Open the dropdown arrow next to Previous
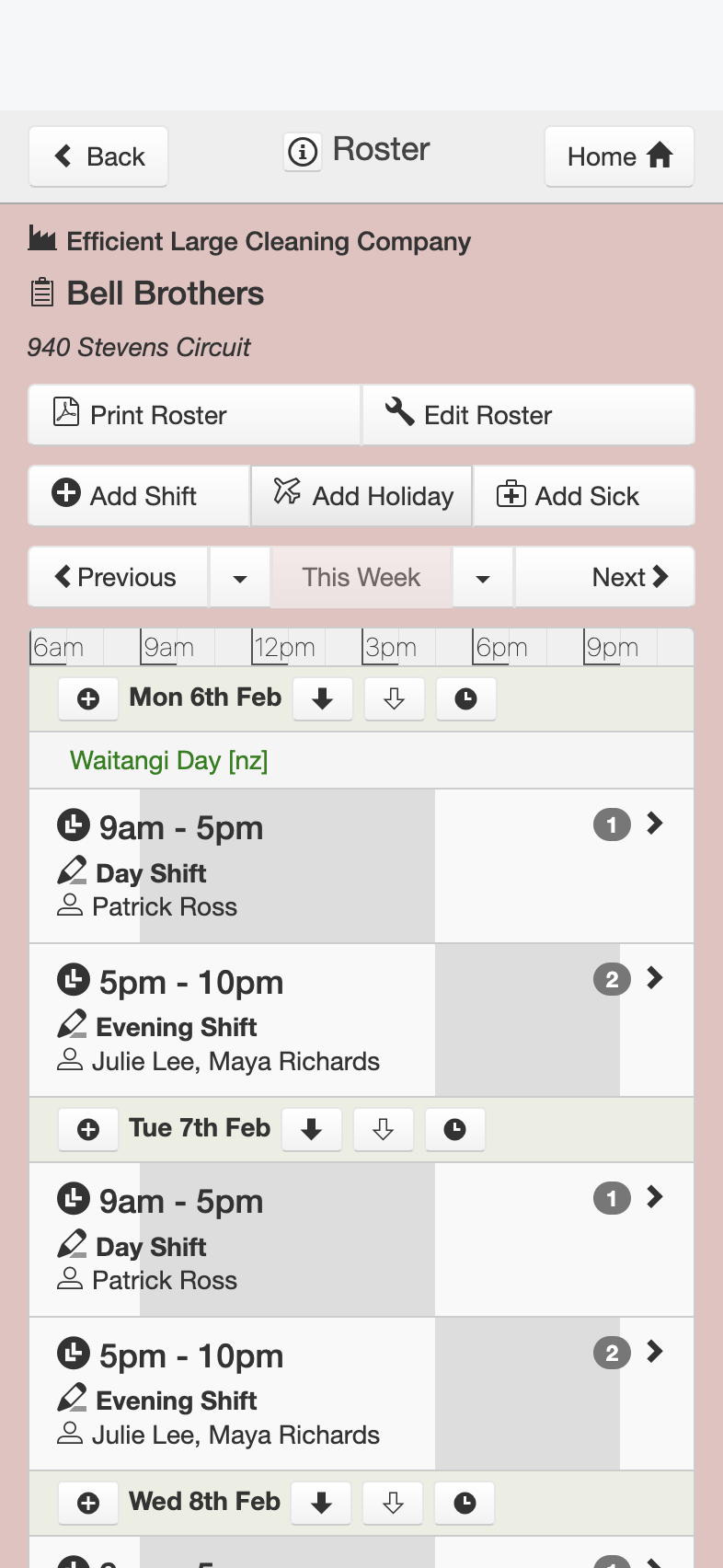 point(240,578)
